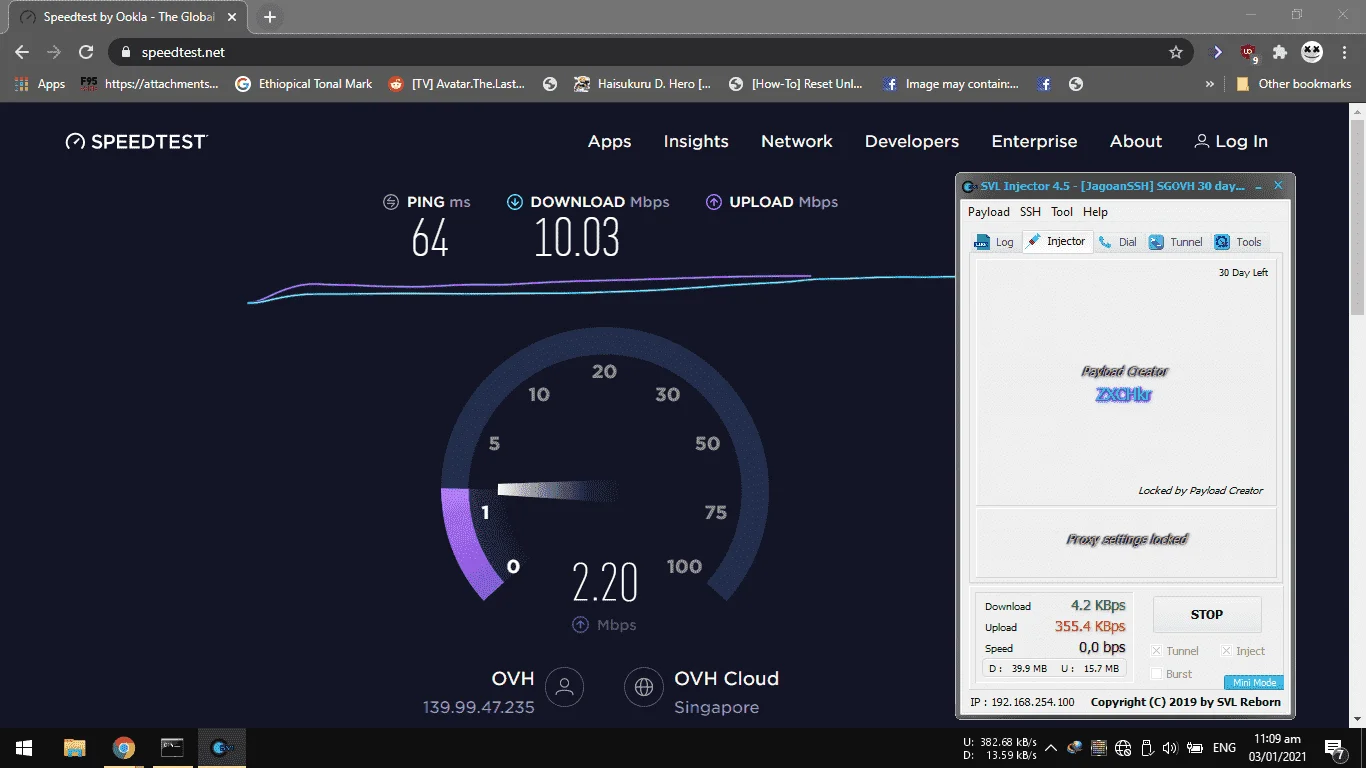
Task: Reload the Speedtest page
Action: pos(86,52)
